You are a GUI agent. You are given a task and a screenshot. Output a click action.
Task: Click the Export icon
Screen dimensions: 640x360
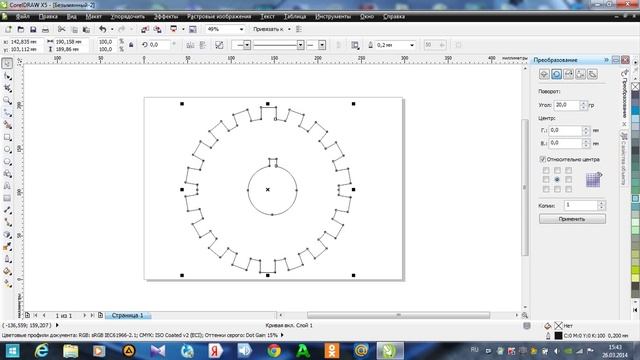pos(157,29)
